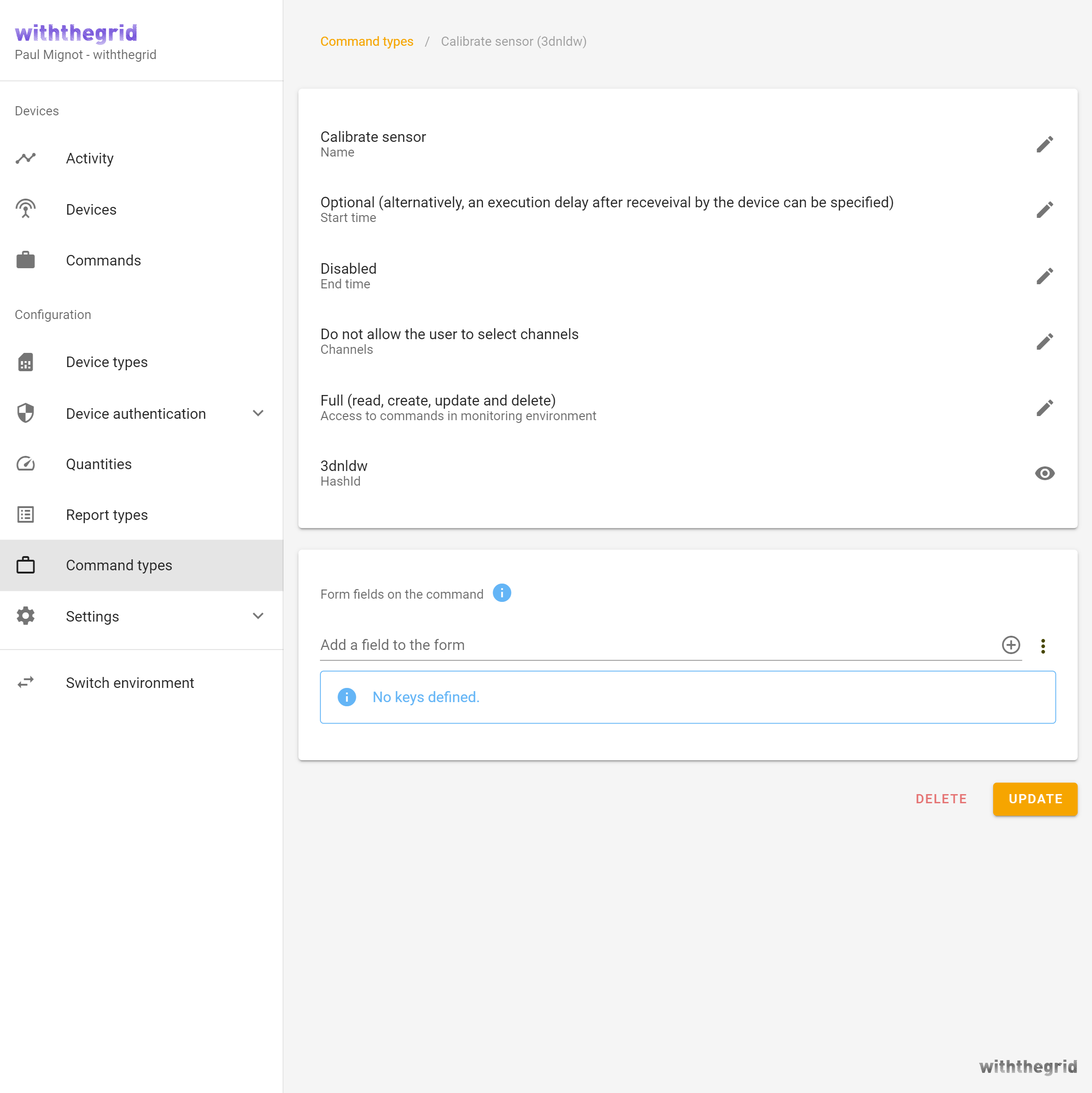The height and width of the screenshot is (1093, 1092).
Task: Toggle HashId visibility eye icon
Action: (x=1044, y=473)
